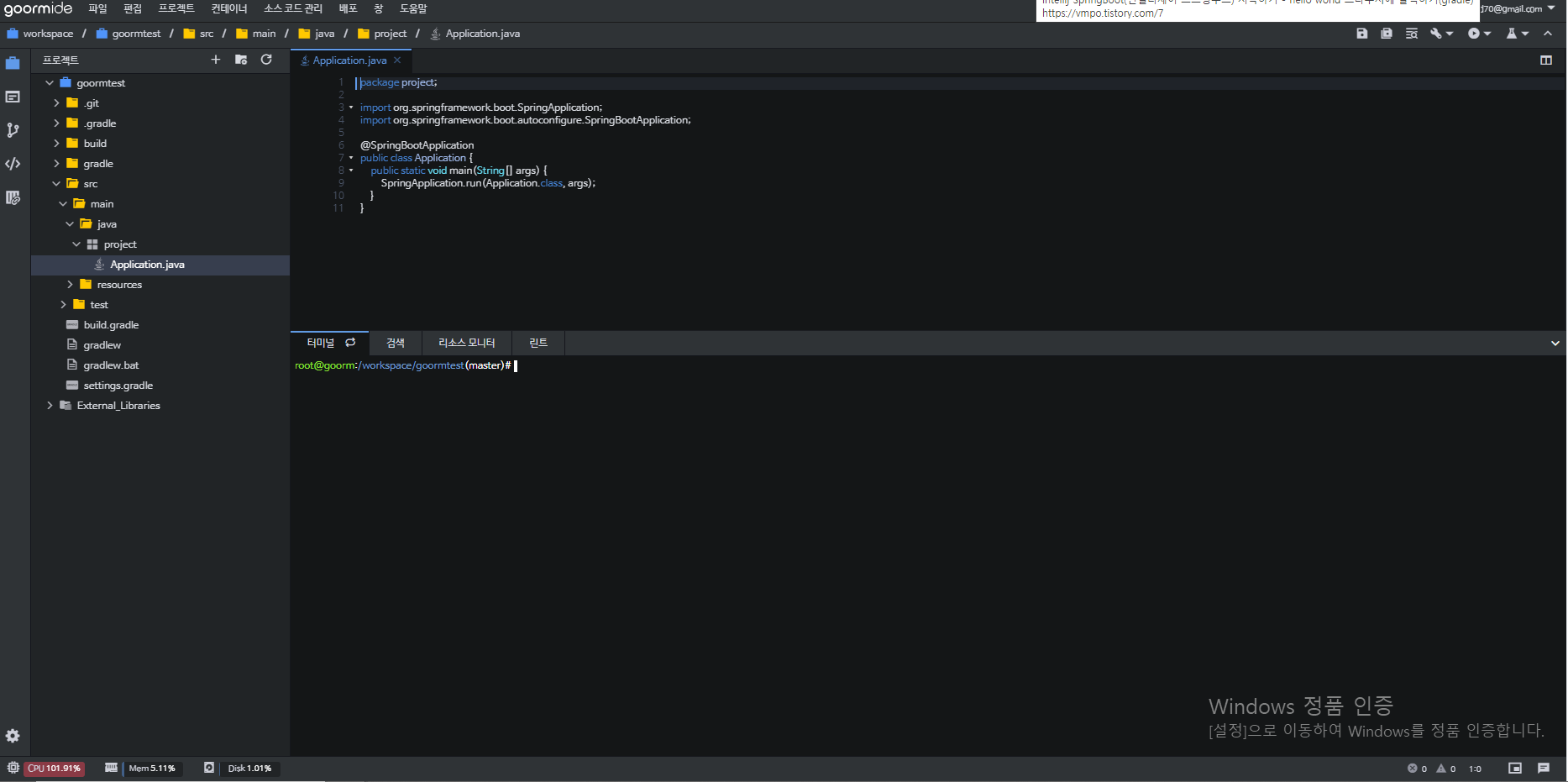Add a new file with the plus icon

[x=216, y=60]
